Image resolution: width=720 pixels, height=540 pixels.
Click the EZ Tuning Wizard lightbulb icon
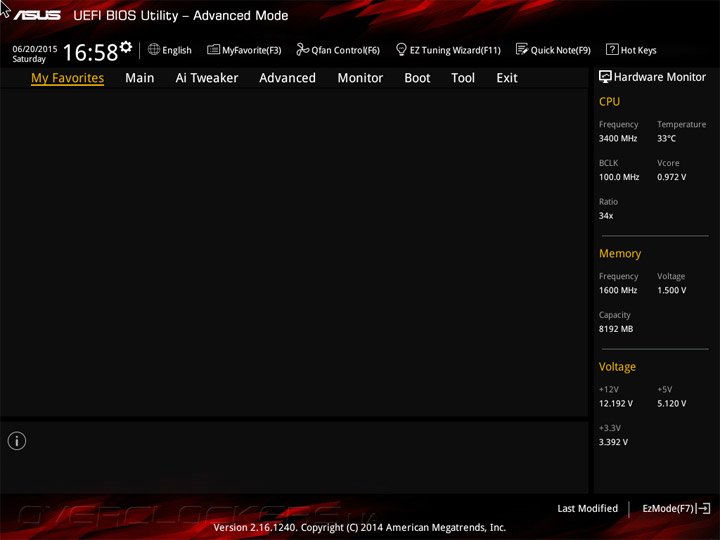(401, 49)
